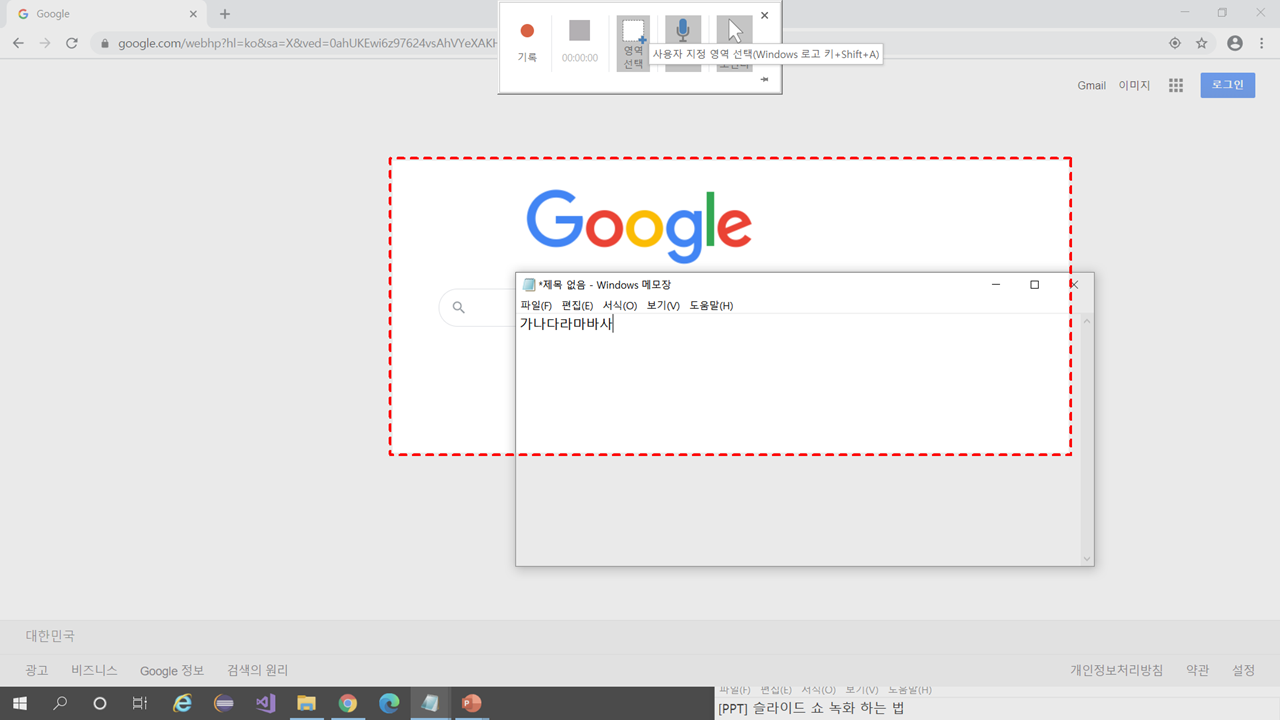Screen dimensions: 1280x720
Task: Click the Notepad title bar icon
Action: [x=529, y=285]
